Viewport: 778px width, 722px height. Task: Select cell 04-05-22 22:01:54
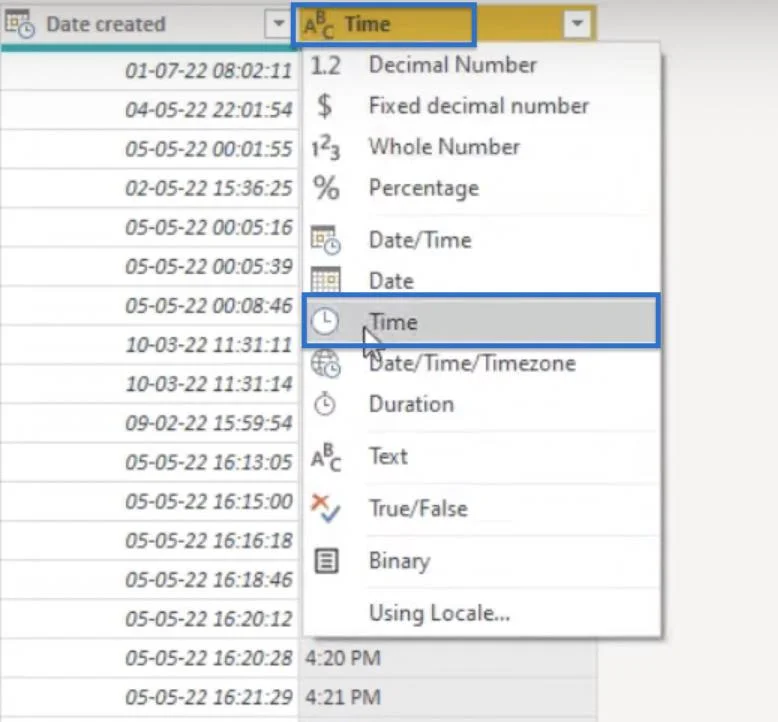(x=149, y=110)
